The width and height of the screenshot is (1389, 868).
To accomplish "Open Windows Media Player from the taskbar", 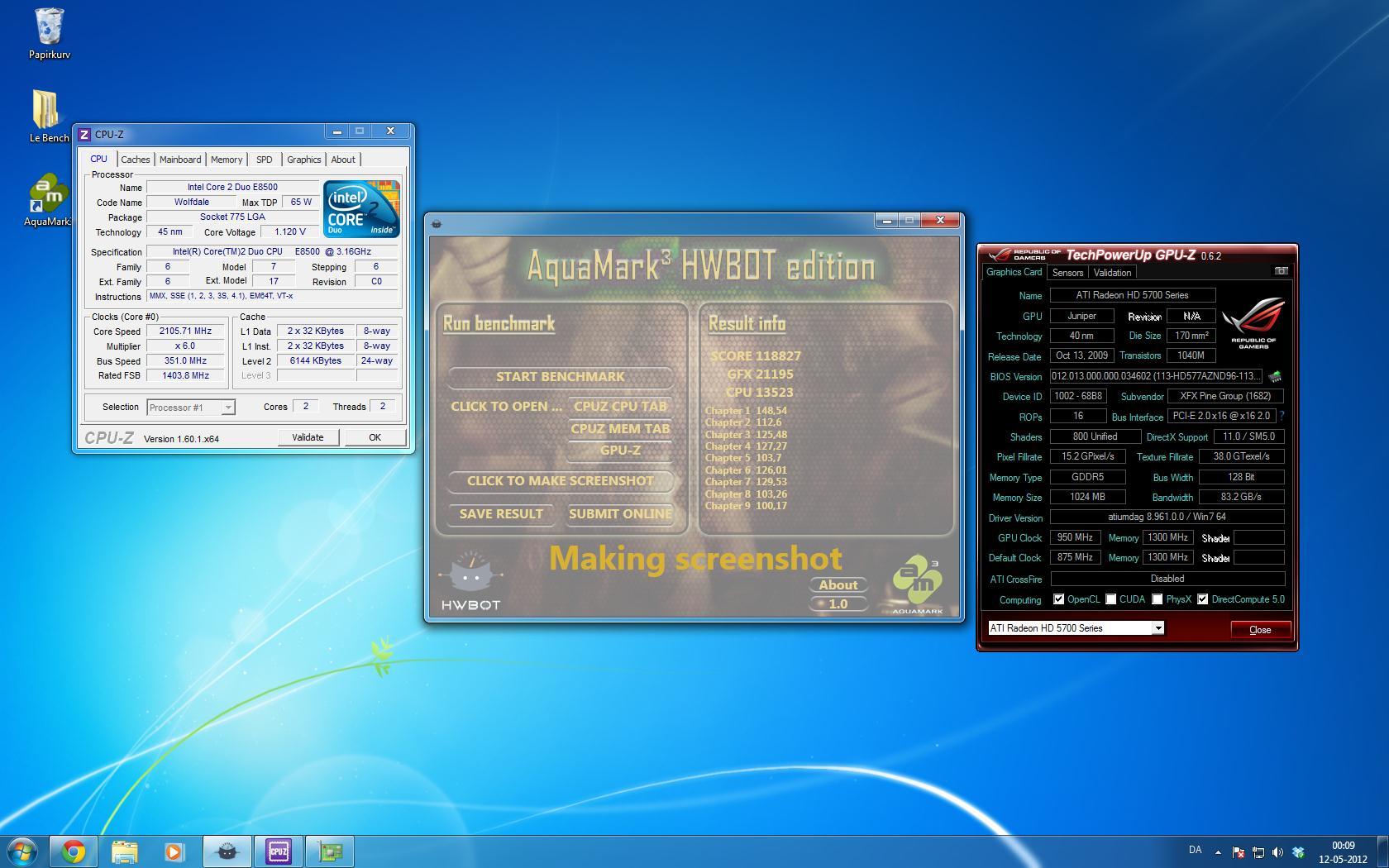I will 174,851.
